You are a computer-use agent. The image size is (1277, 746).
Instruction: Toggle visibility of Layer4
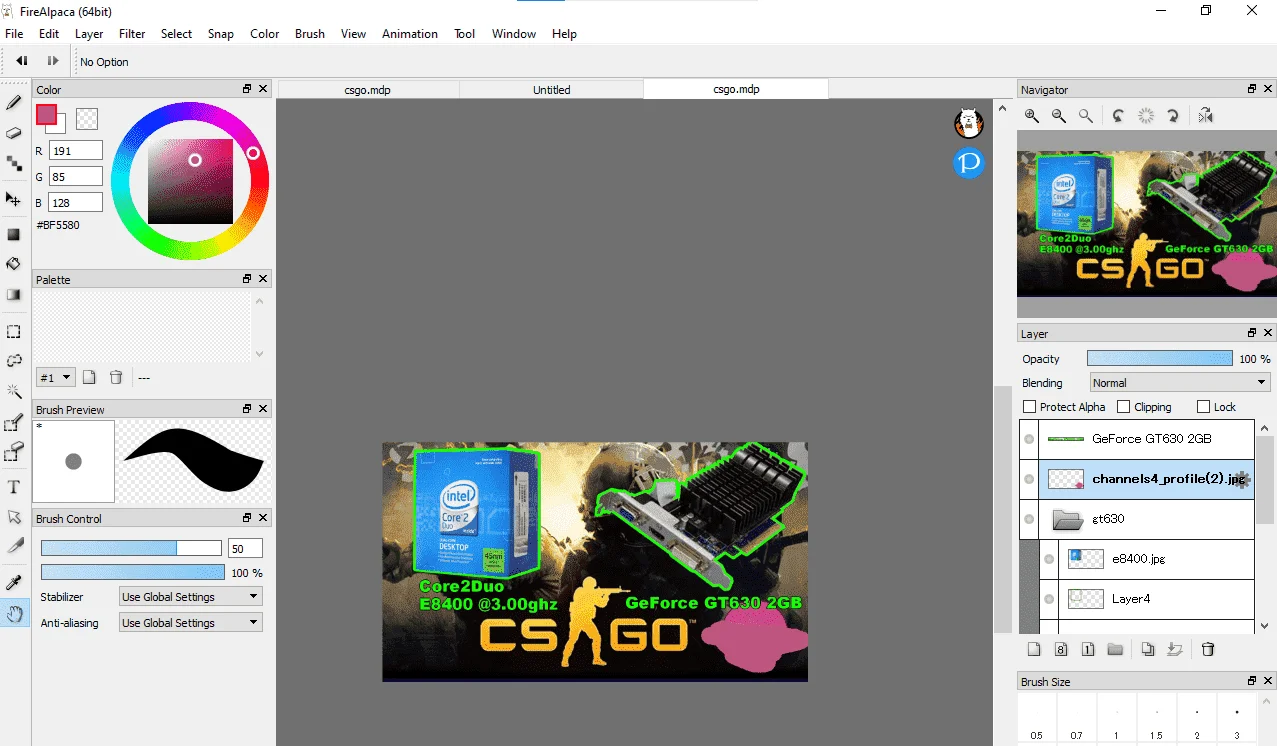tap(1049, 599)
